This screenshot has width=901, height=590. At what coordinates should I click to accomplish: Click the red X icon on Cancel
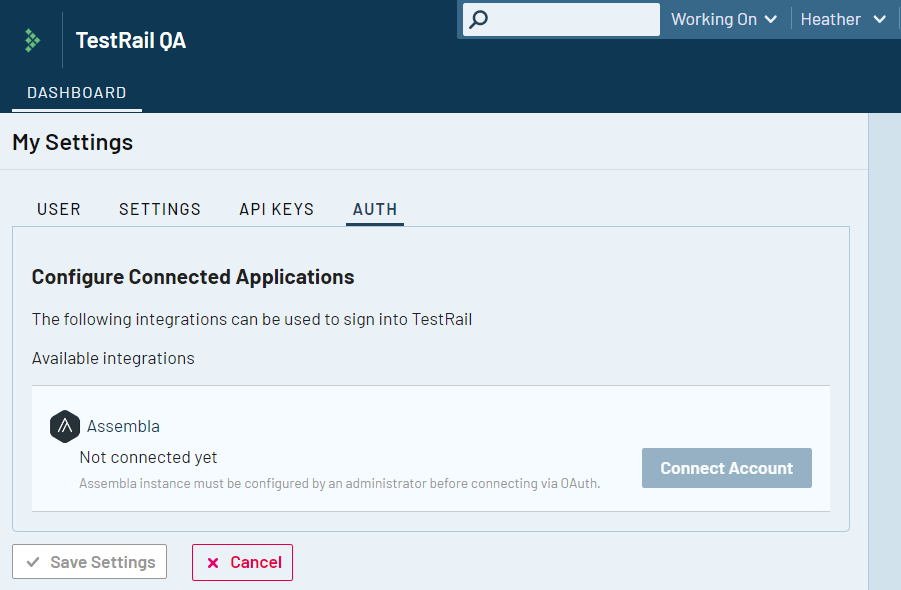(x=213, y=562)
